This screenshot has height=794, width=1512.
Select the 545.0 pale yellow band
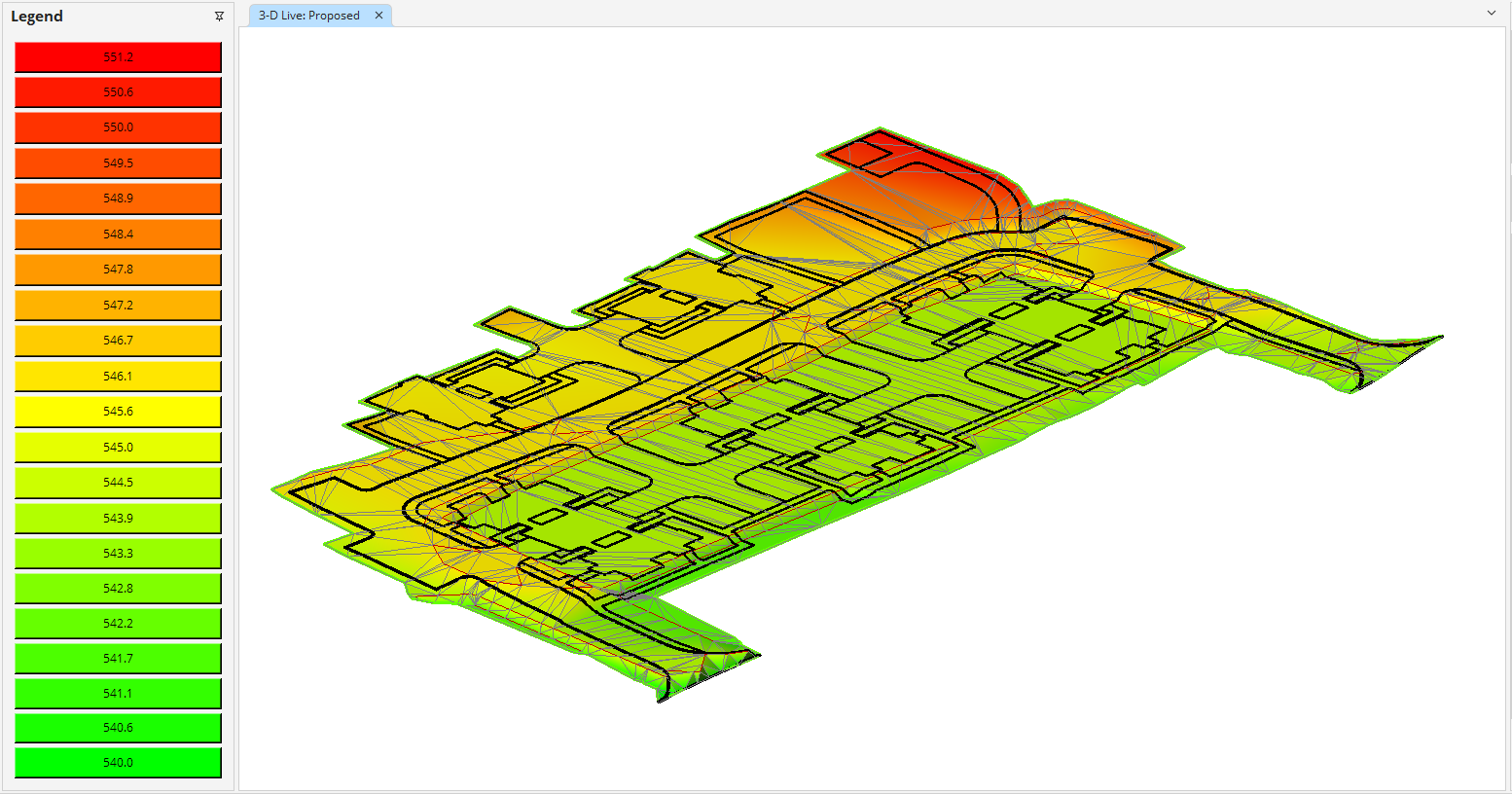tap(118, 447)
